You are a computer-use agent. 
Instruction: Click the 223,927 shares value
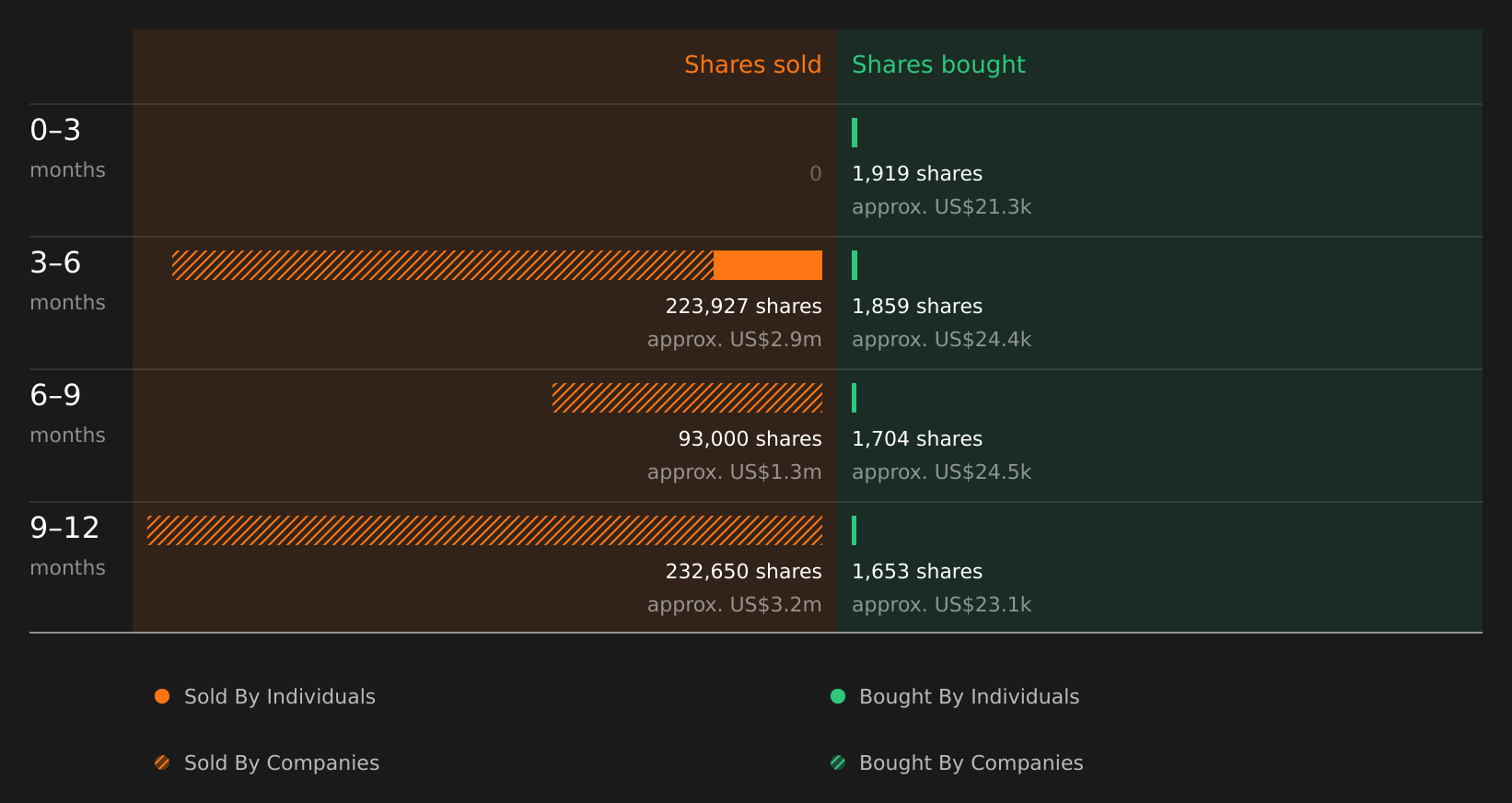tap(743, 306)
